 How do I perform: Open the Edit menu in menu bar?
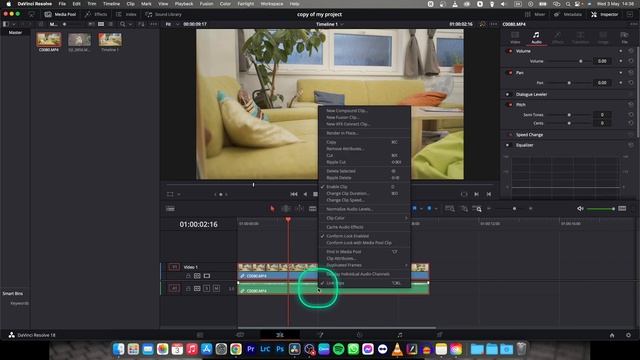76,4
